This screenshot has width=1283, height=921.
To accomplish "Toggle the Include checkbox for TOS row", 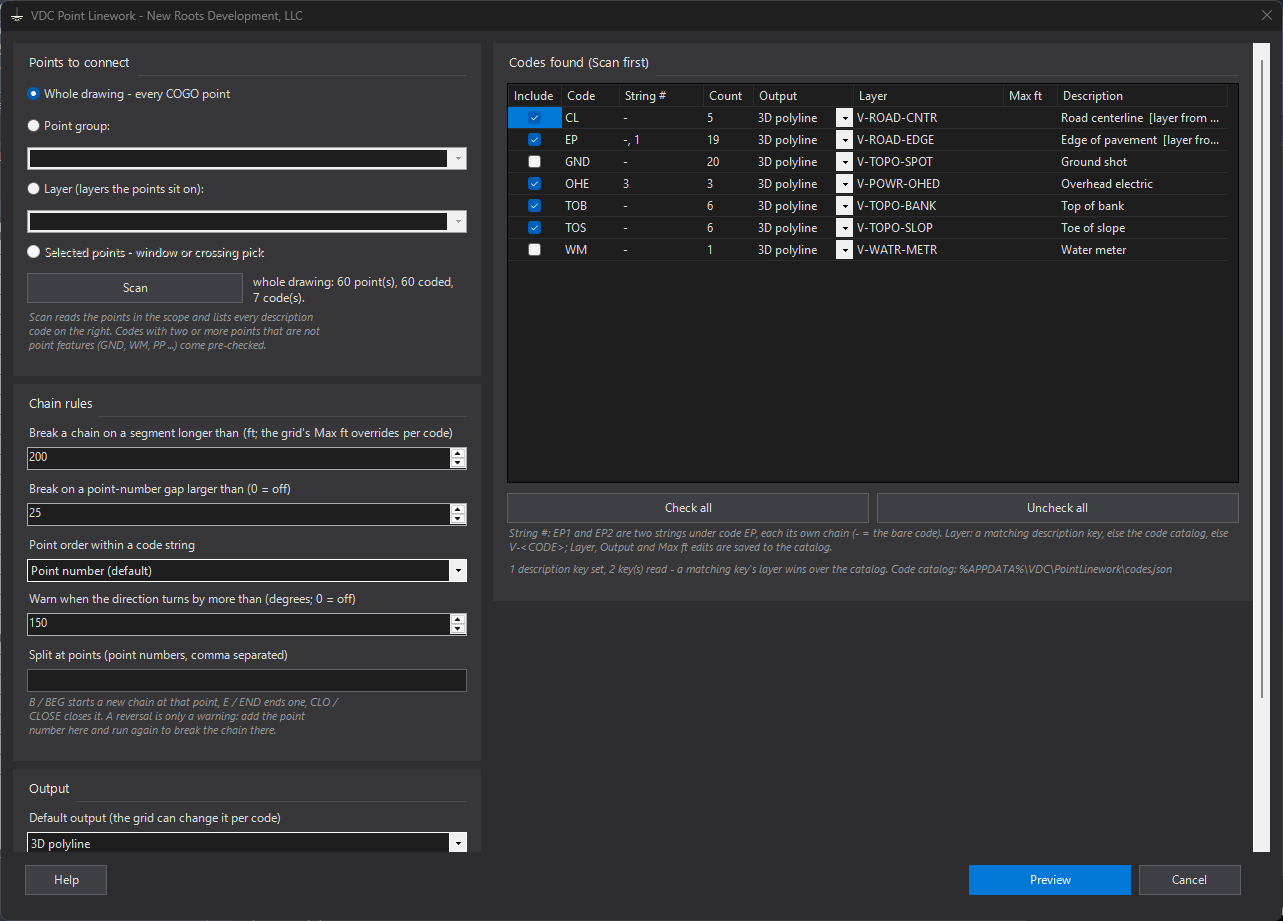I will (534, 228).
